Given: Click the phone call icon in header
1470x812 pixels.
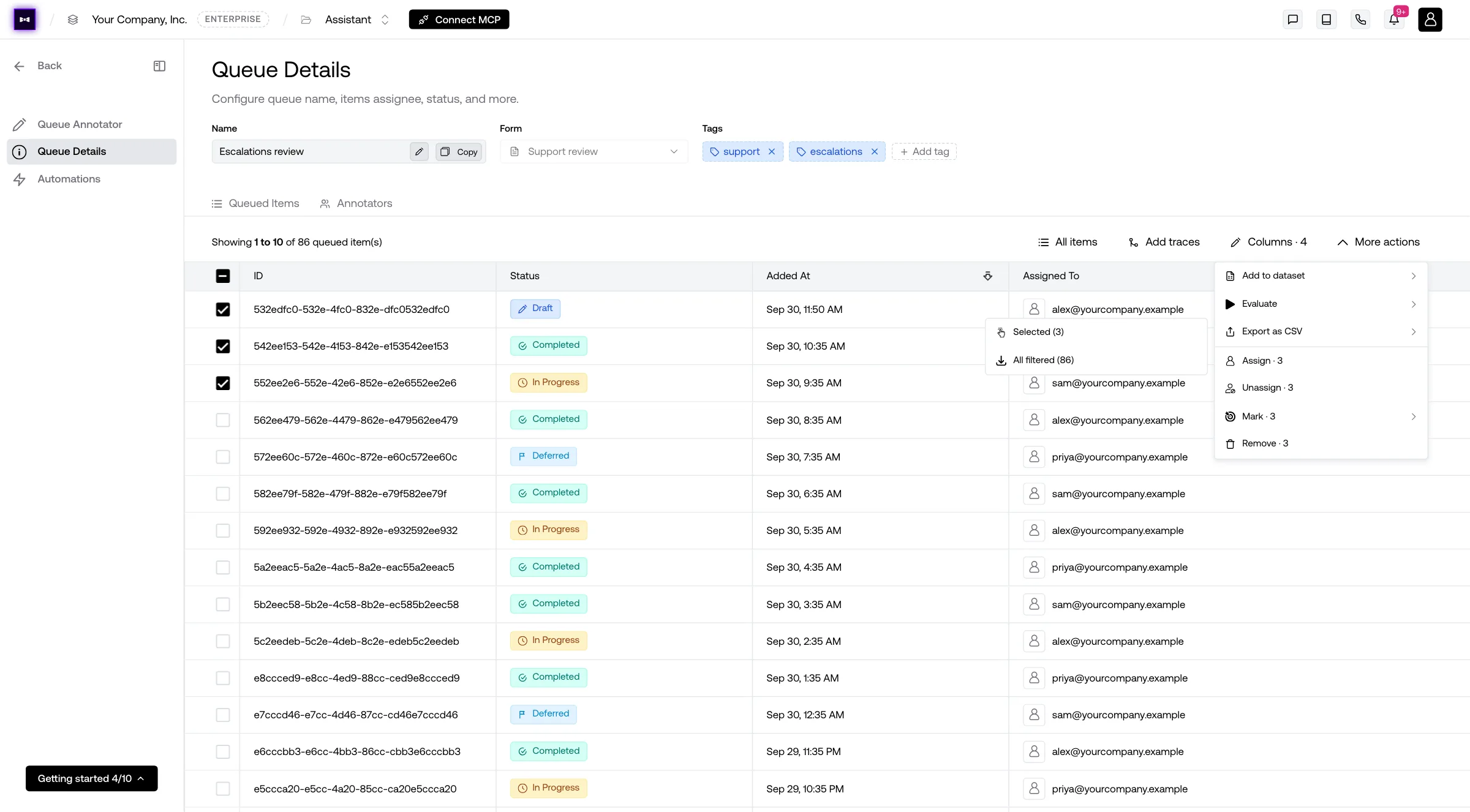Looking at the screenshot, I should pyautogui.click(x=1360, y=20).
